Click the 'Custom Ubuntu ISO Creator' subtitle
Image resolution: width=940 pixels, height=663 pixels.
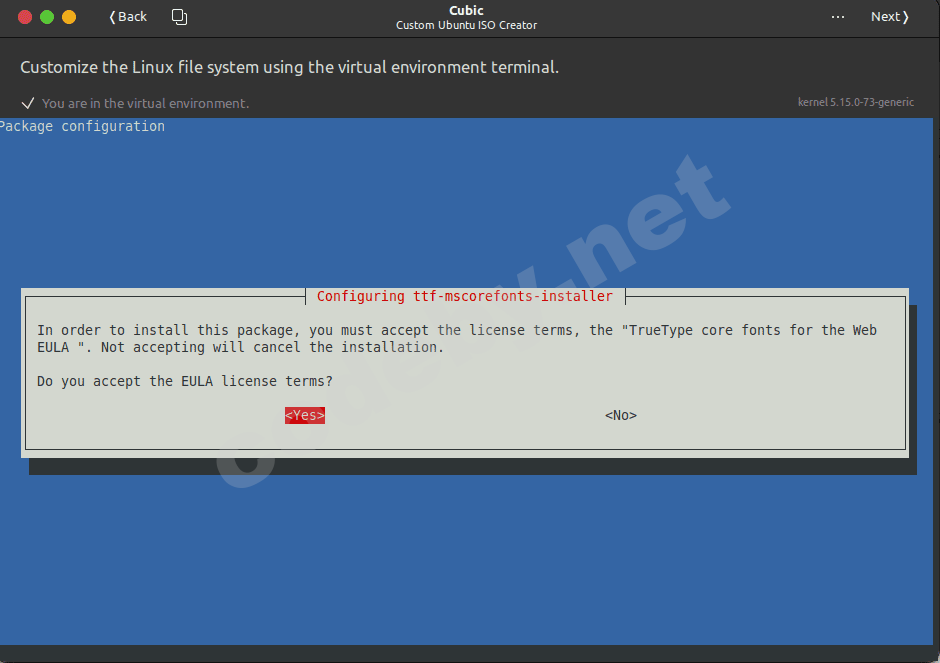[466, 25]
